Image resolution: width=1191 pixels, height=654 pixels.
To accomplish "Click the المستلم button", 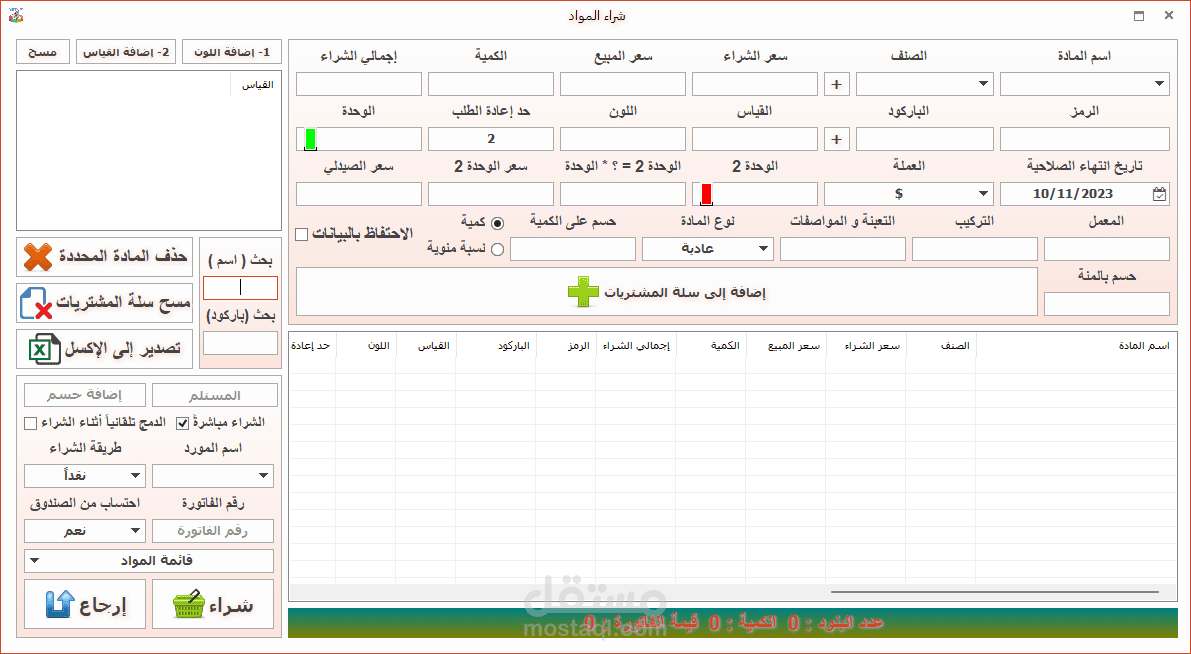I will [x=215, y=395].
